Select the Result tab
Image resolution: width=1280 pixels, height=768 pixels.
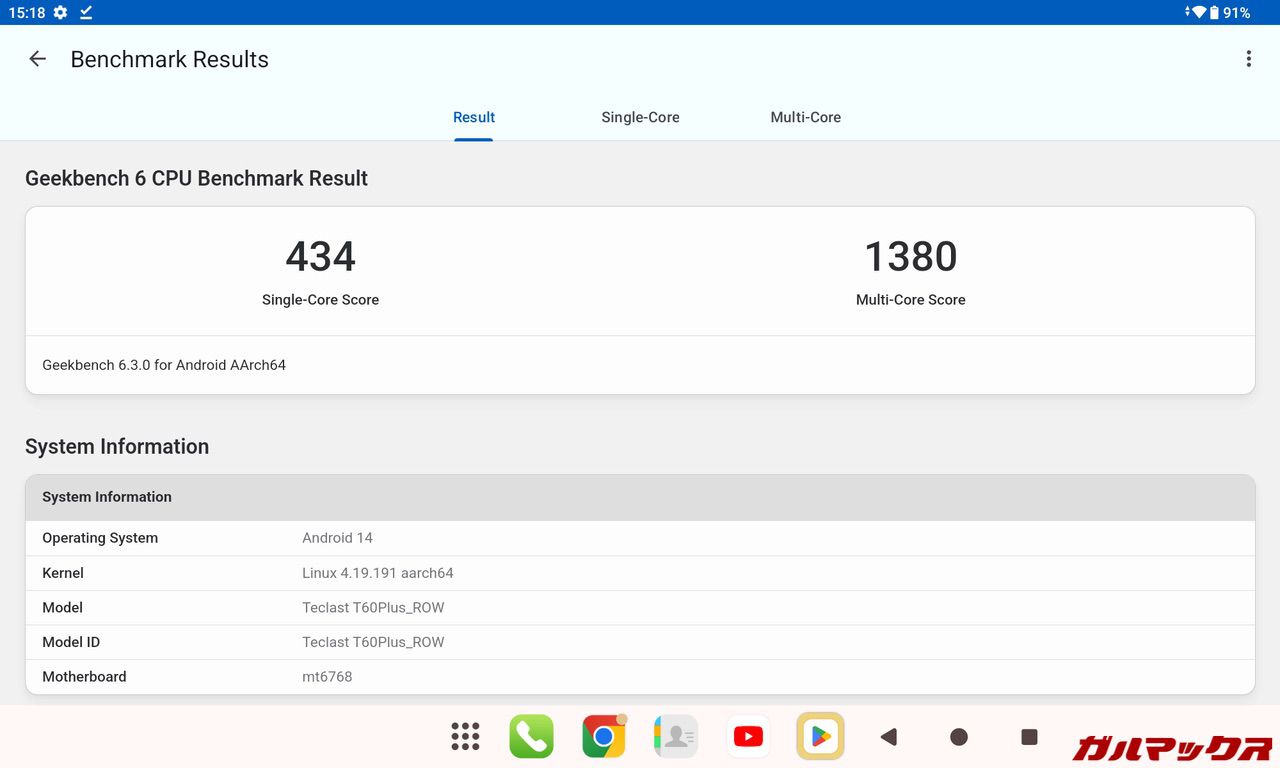pyautogui.click(x=474, y=117)
